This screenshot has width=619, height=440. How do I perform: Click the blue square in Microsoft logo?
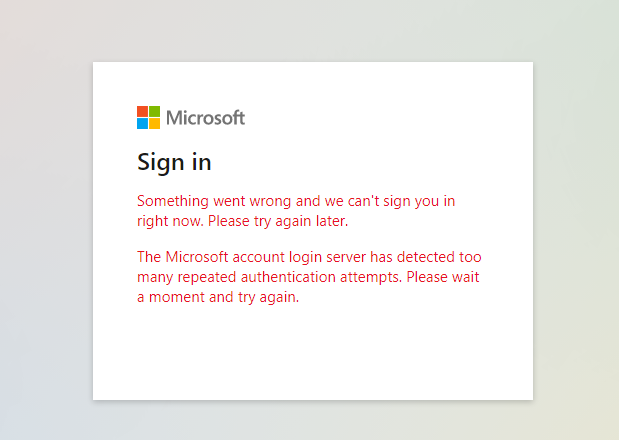pyautogui.click(x=142, y=124)
